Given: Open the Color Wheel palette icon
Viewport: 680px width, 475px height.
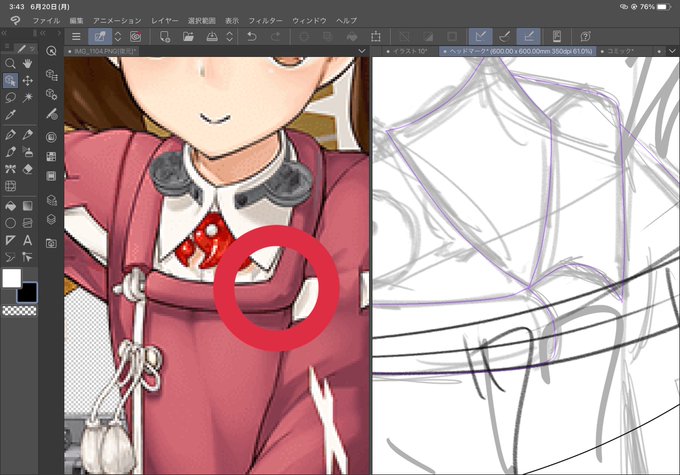Looking at the screenshot, I should click(x=51, y=138).
